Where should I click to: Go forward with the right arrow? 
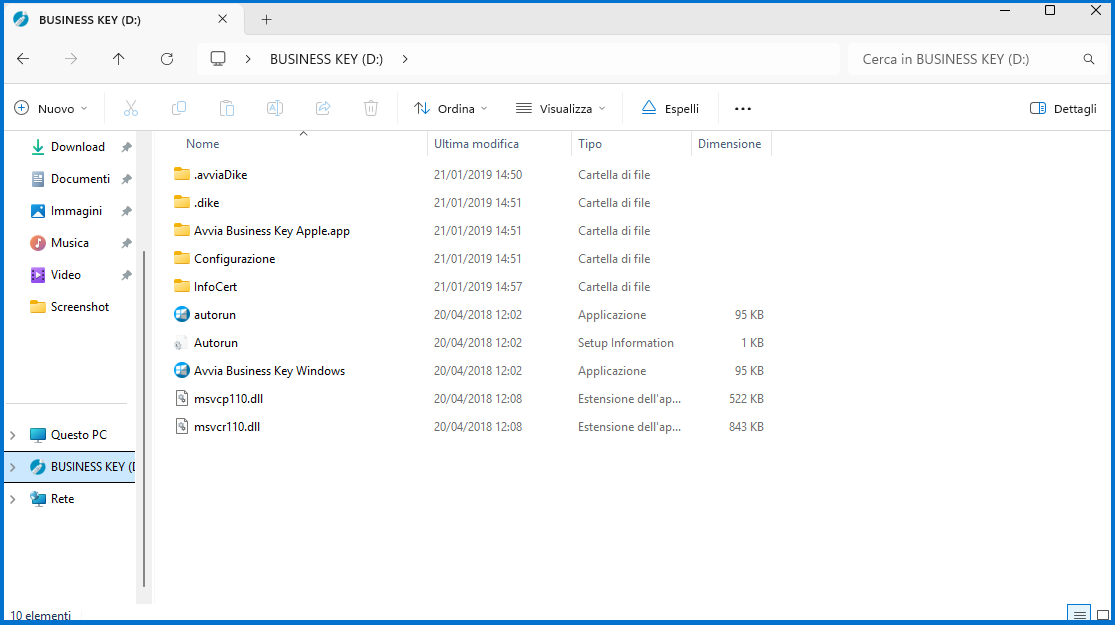coord(71,59)
